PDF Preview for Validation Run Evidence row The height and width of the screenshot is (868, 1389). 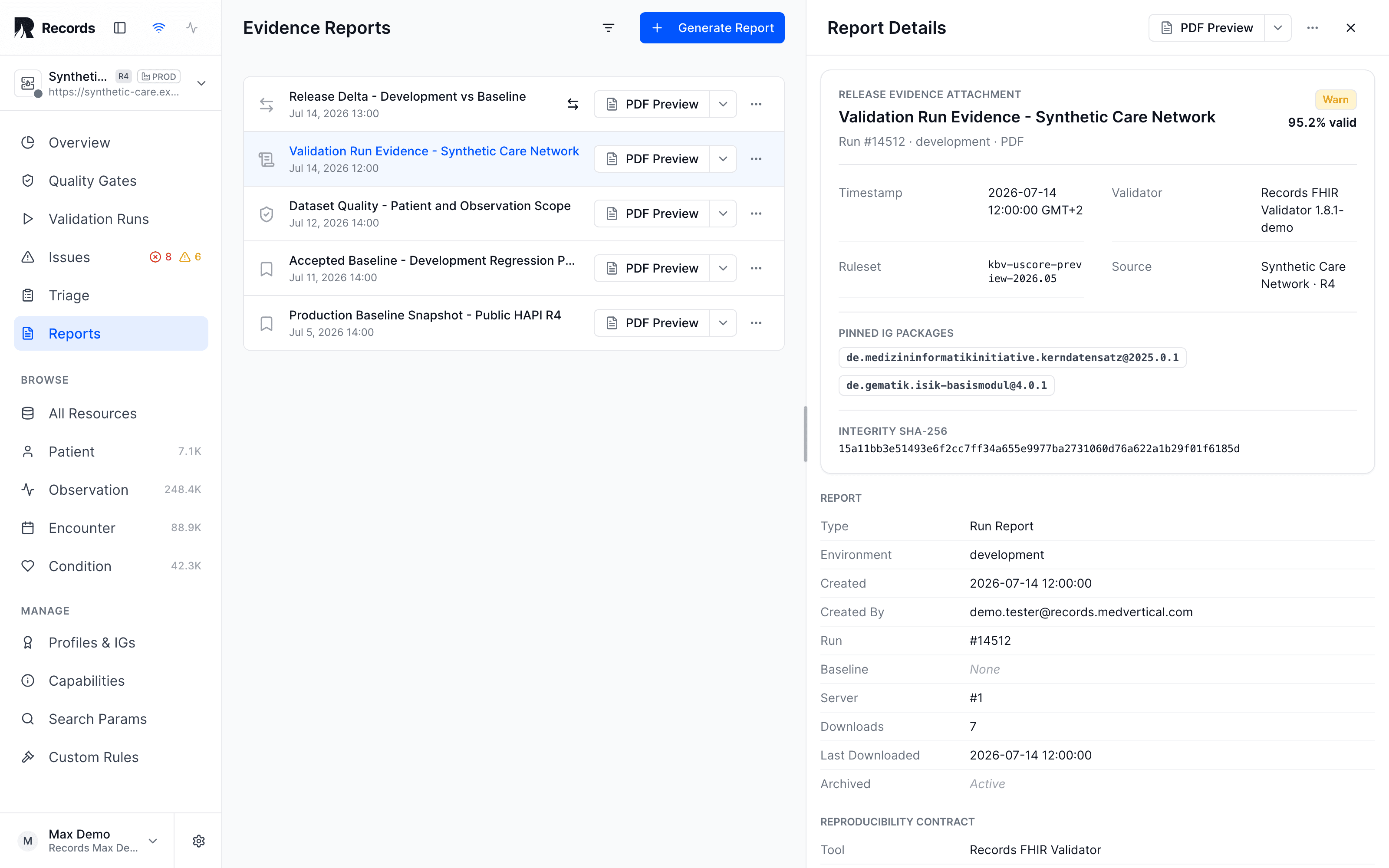tap(652, 159)
